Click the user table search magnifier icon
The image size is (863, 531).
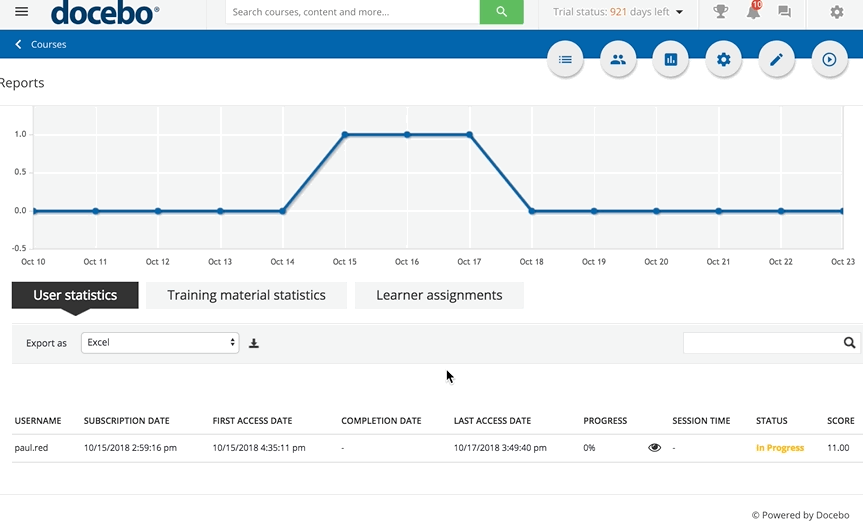click(849, 343)
